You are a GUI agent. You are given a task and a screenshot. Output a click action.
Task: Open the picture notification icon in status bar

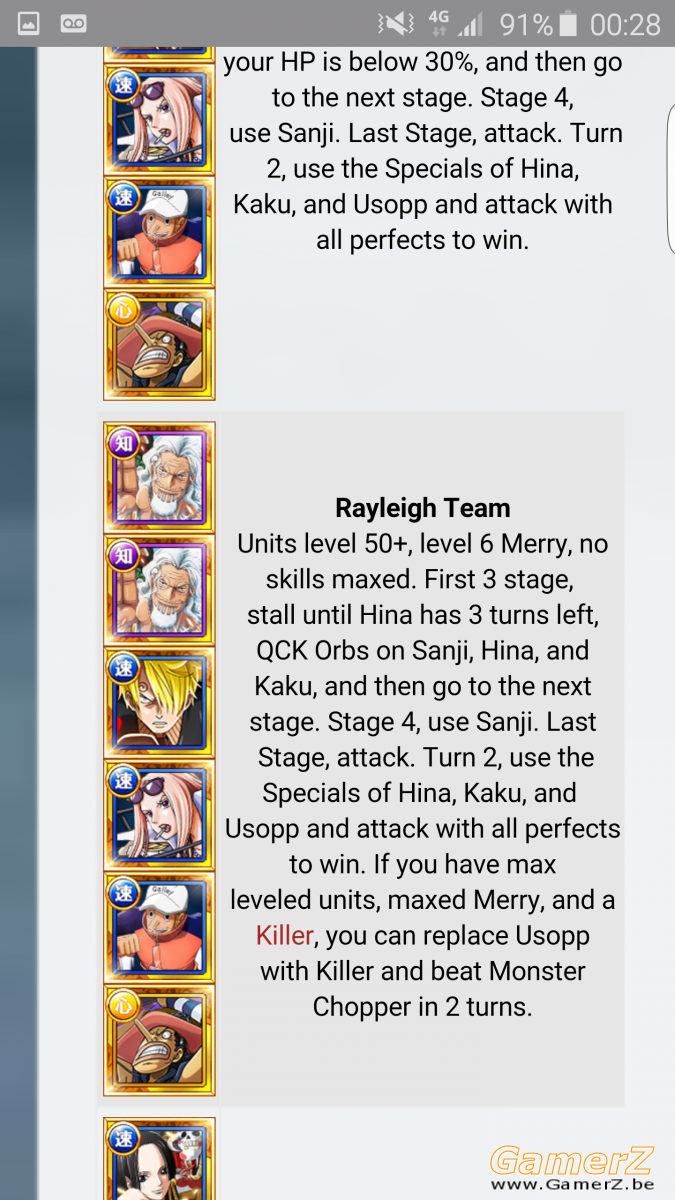click(x=29, y=23)
